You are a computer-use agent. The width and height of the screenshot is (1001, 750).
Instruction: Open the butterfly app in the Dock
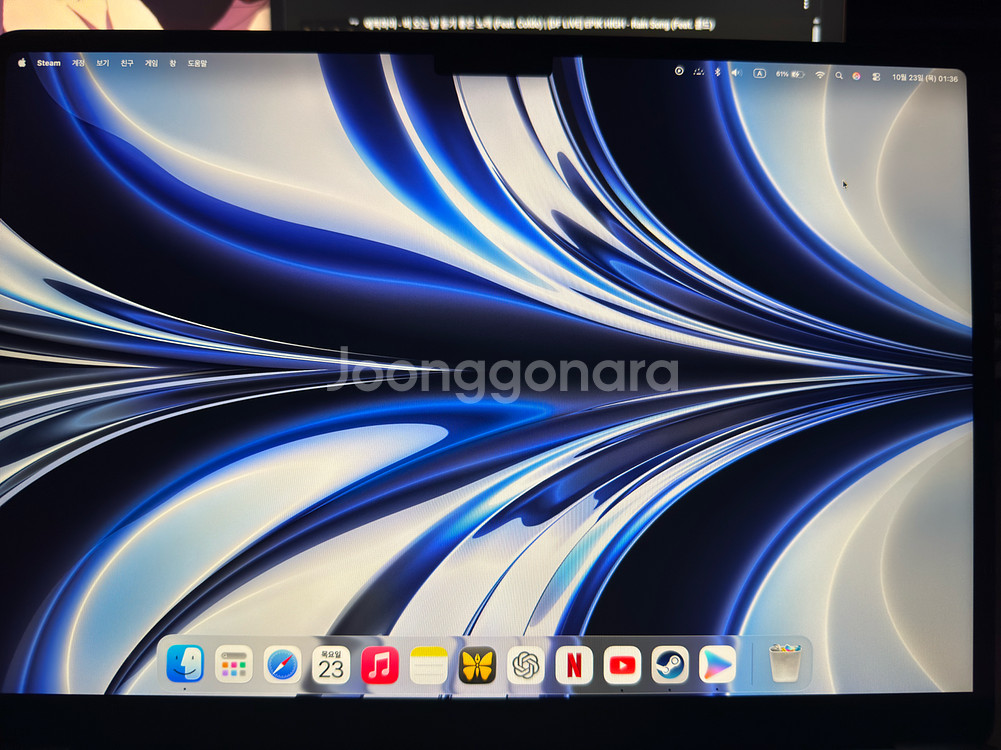(477, 665)
